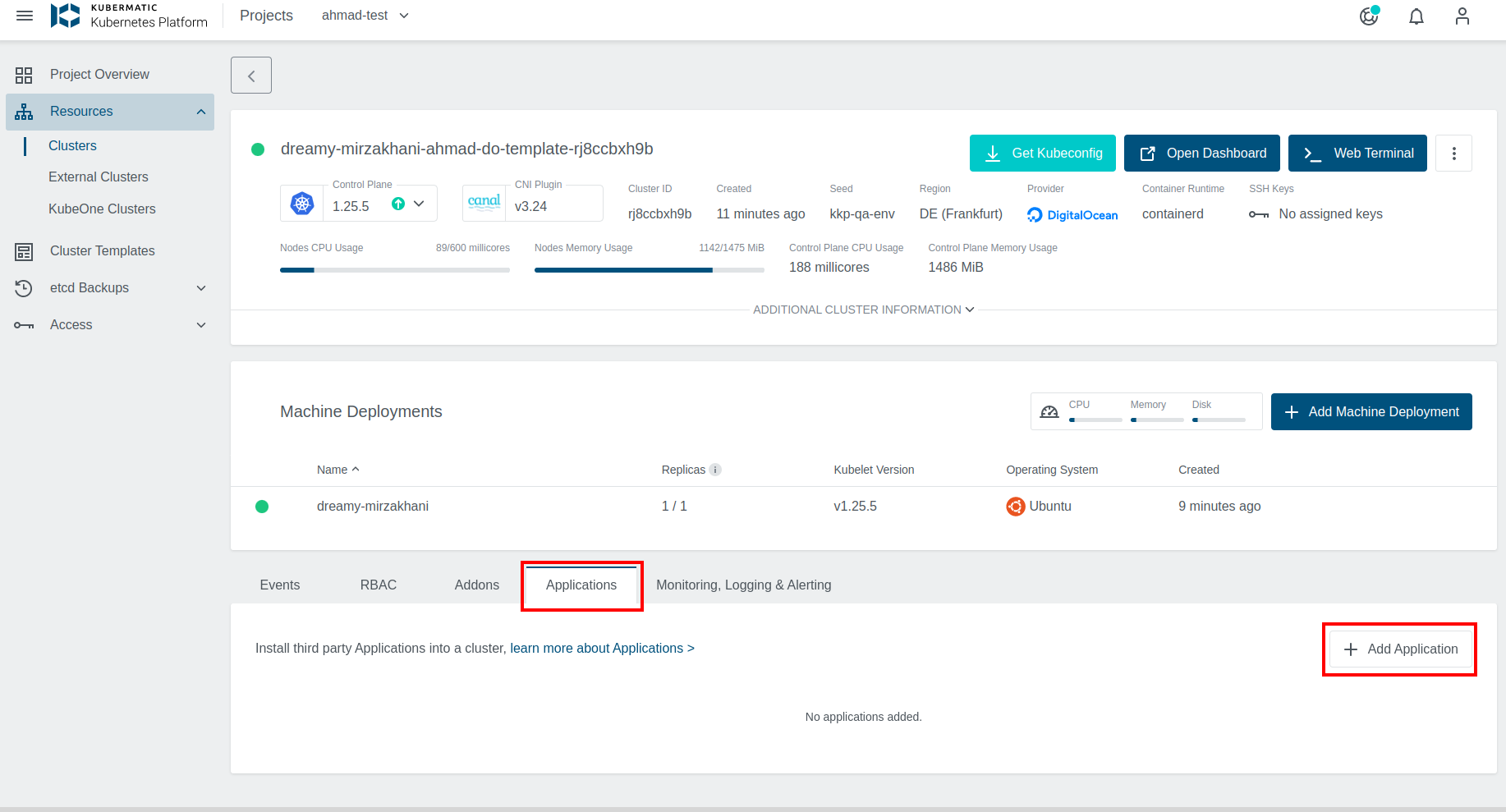Viewport: 1506px width, 812px height.
Task: Click the notifications bell icon
Action: (1416, 16)
